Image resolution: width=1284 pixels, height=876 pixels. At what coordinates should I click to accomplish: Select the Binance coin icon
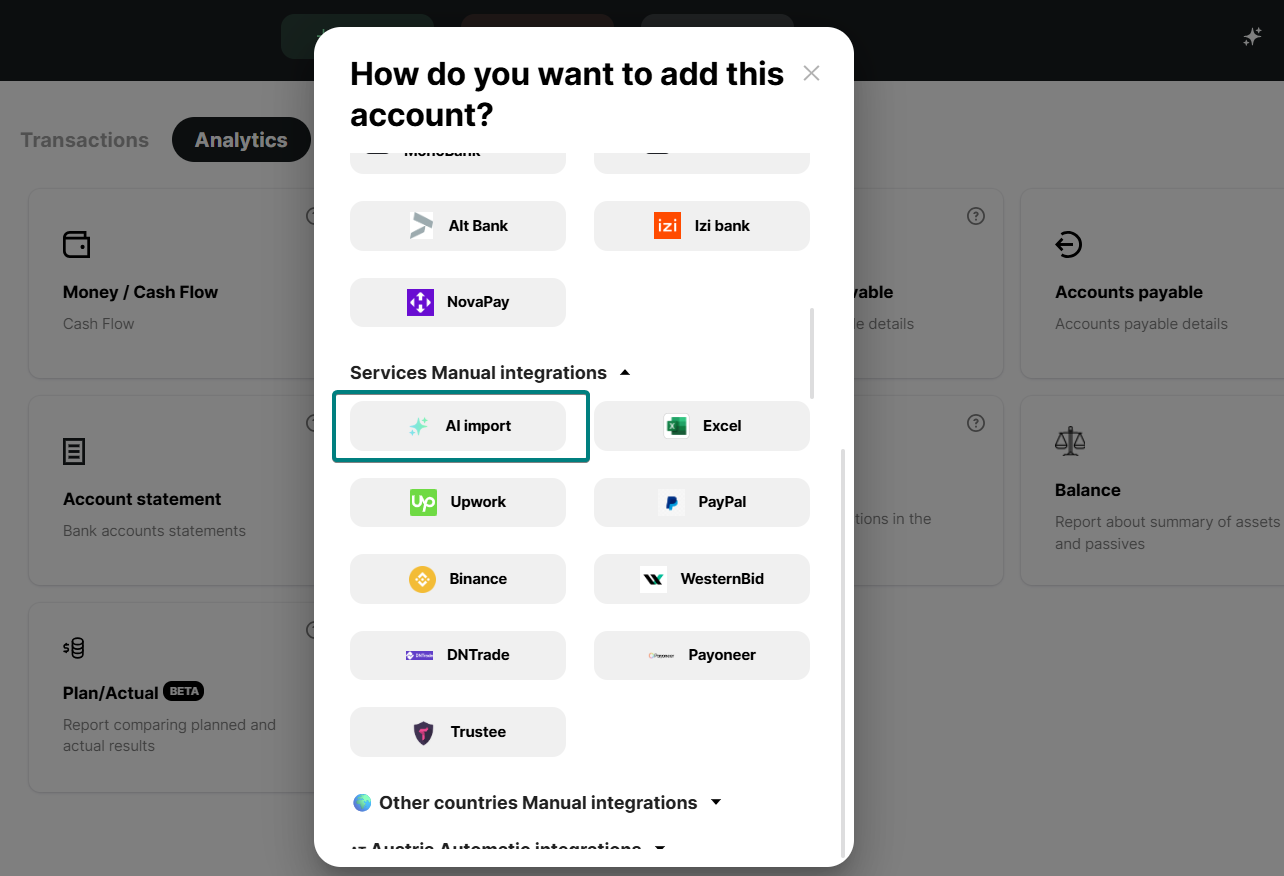[x=423, y=579]
